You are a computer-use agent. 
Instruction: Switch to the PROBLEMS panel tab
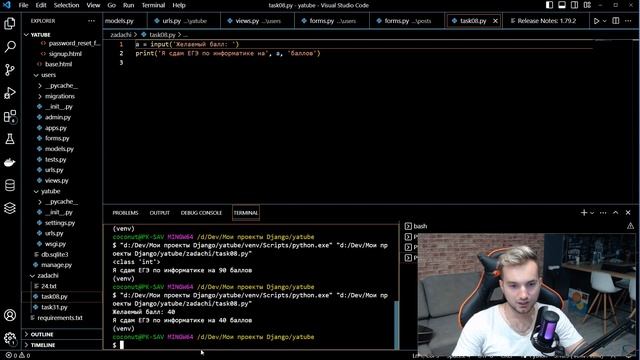pyautogui.click(x=125, y=213)
